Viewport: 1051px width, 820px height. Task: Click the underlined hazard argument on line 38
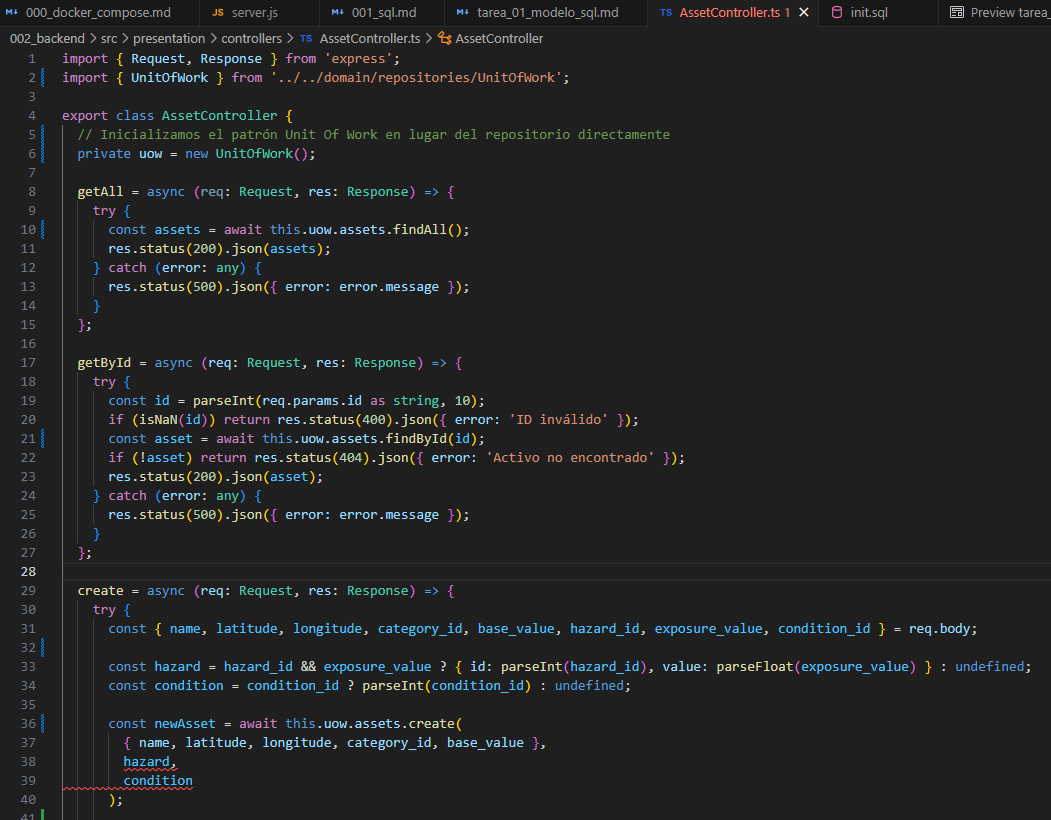[x=146, y=762]
